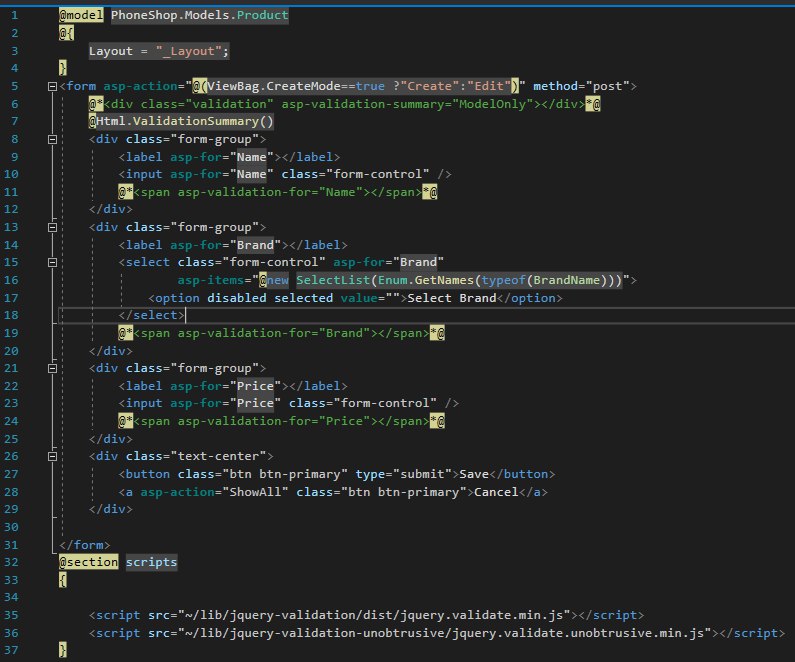Image resolution: width=795 pixels, height=662 pixels.
Task: Click the "Edit" string literal
Action: 489,86
